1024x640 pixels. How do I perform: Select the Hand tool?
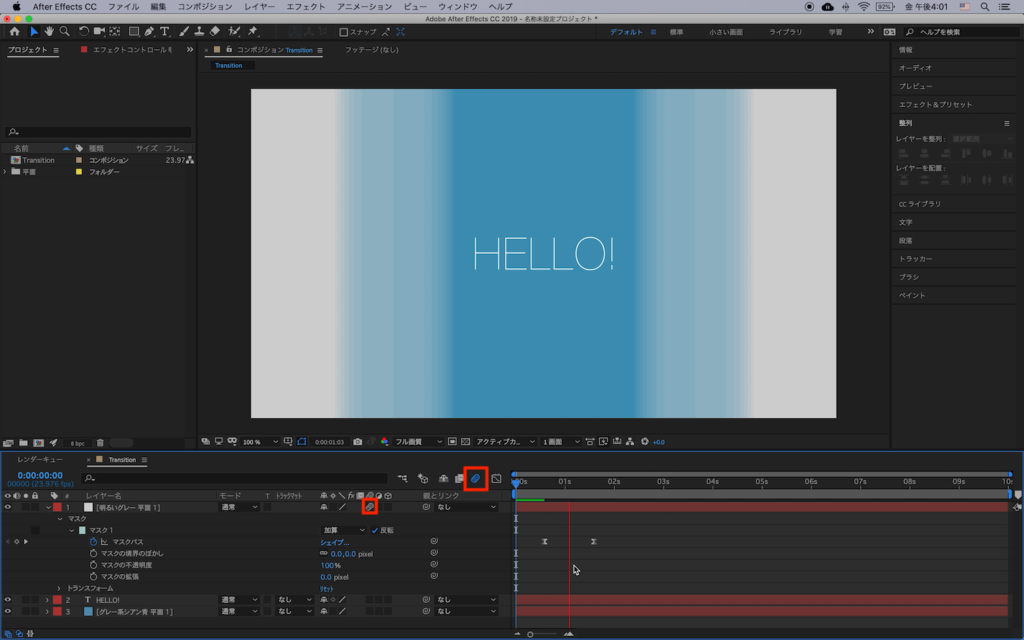[x=49, y=32]
